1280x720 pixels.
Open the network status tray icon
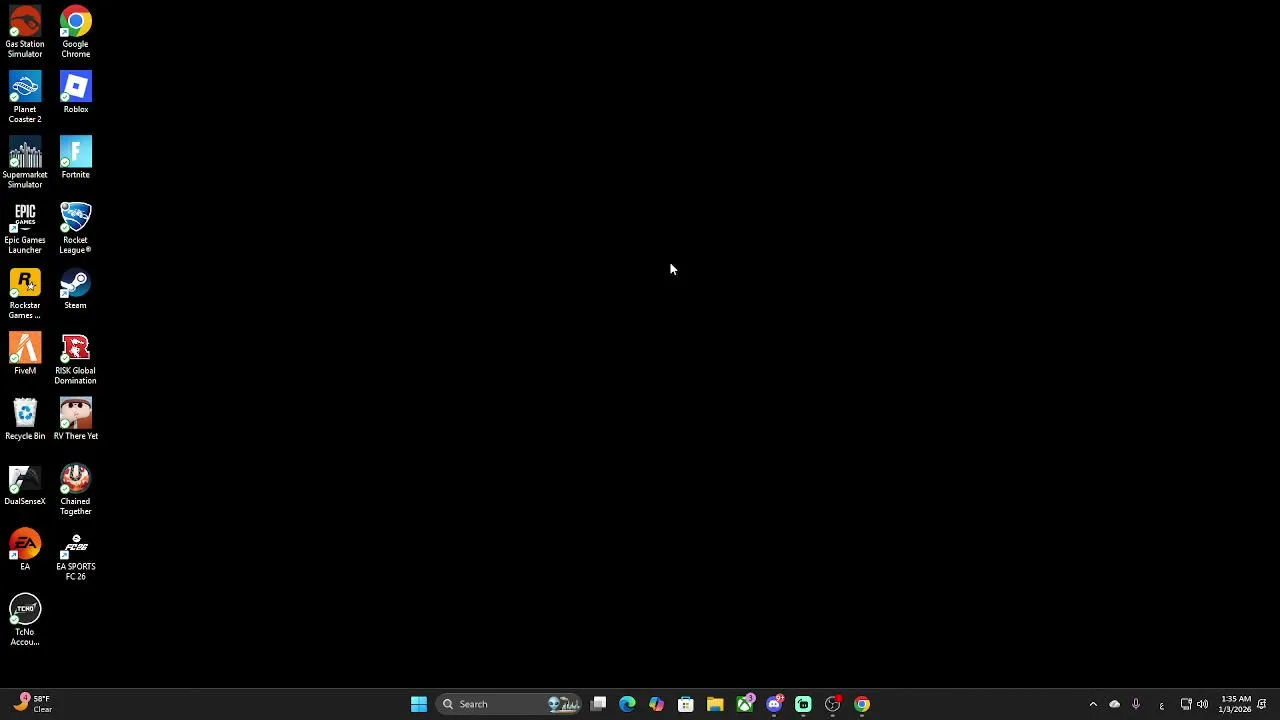pos(1186,704)
